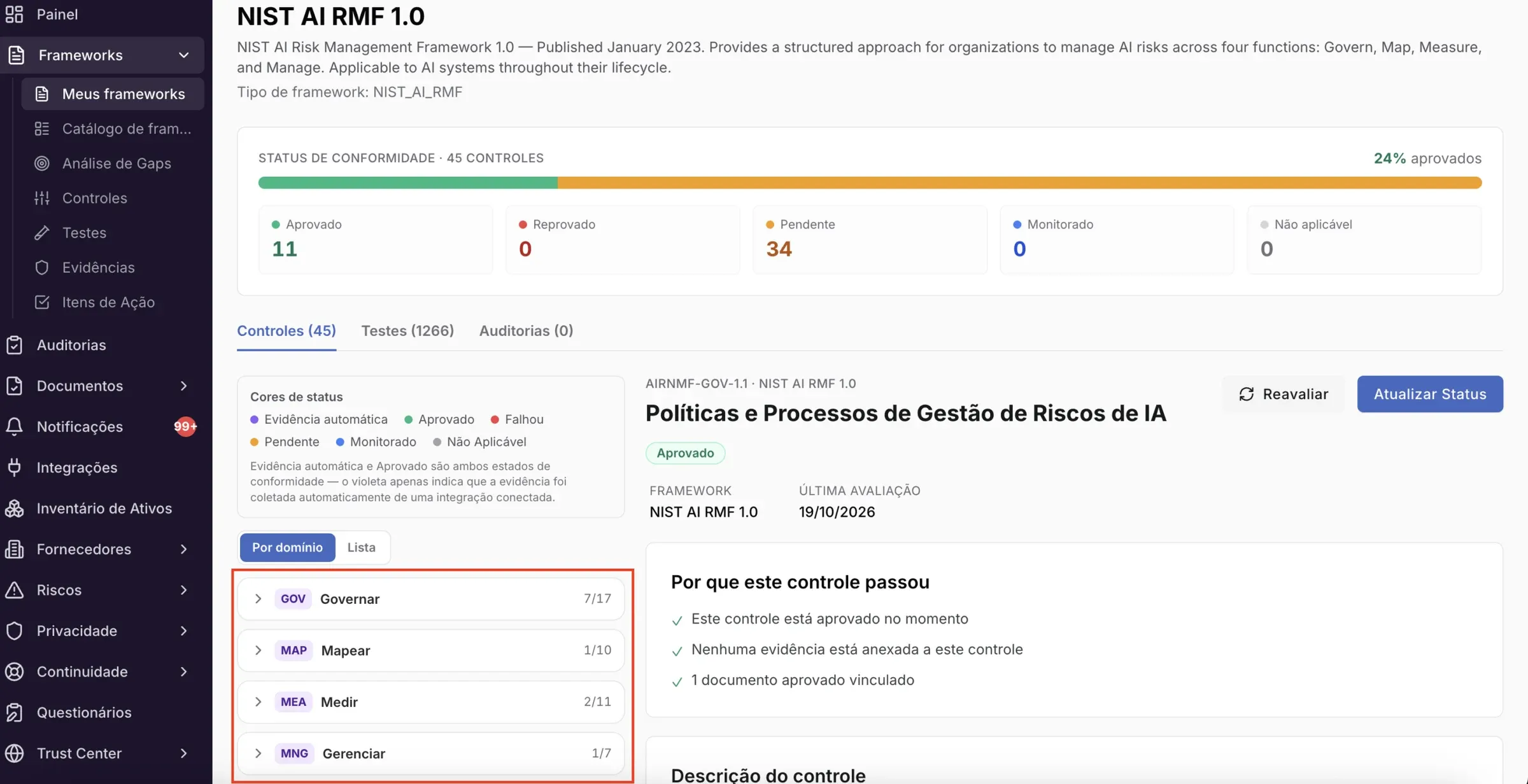
Task: Open the Catálogo de frameworks list icon
Action: tap(42, 129)
